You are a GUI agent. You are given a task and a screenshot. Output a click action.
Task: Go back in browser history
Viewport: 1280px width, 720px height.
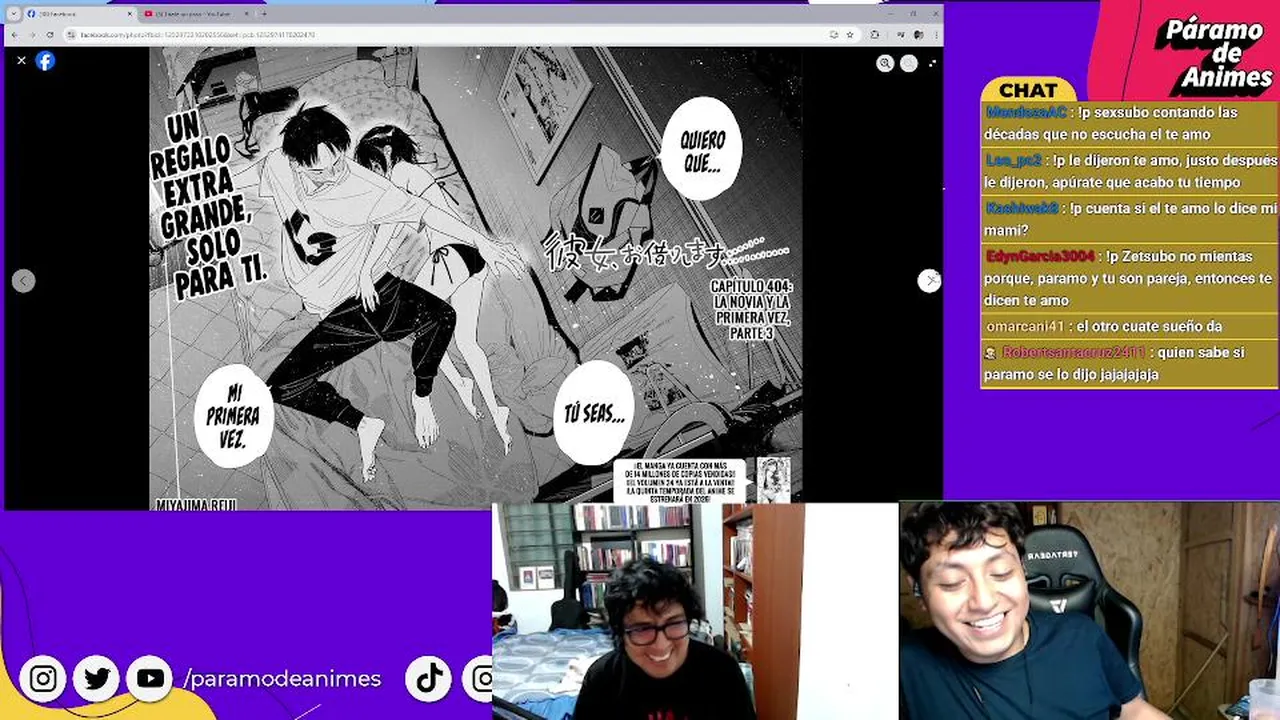(x=14, y=35)
